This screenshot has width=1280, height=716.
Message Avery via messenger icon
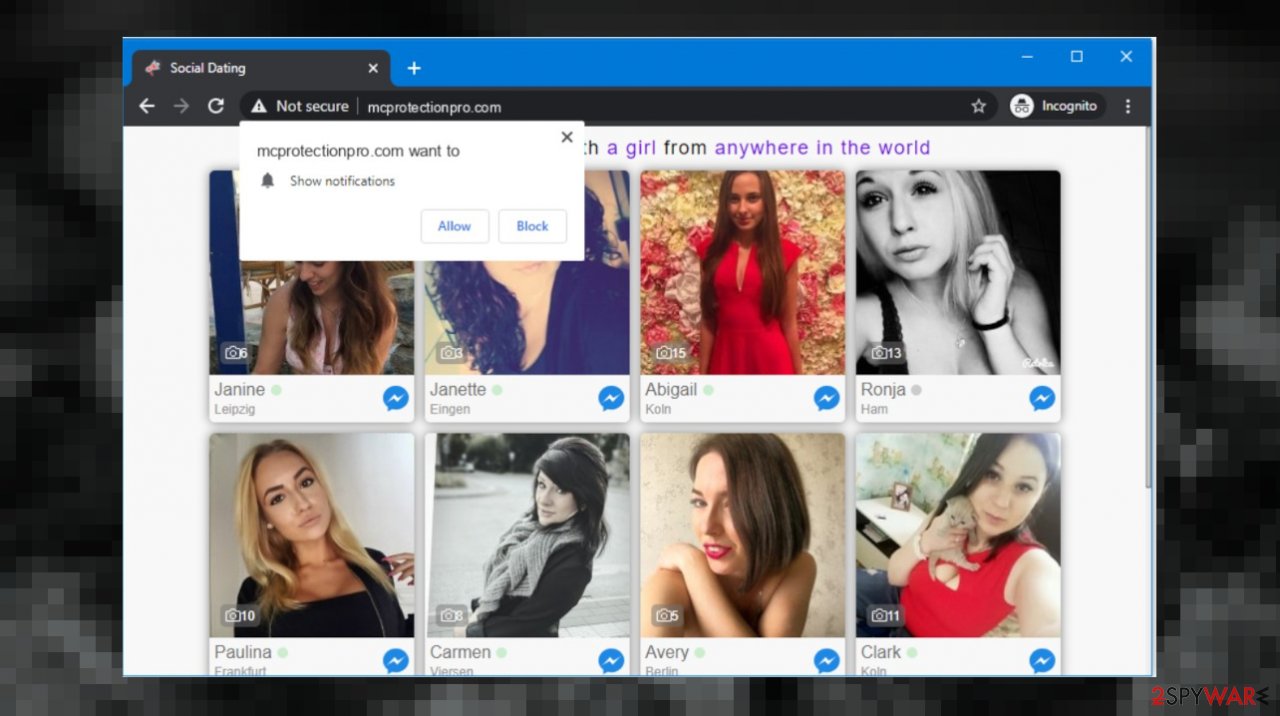pos(826,660)
